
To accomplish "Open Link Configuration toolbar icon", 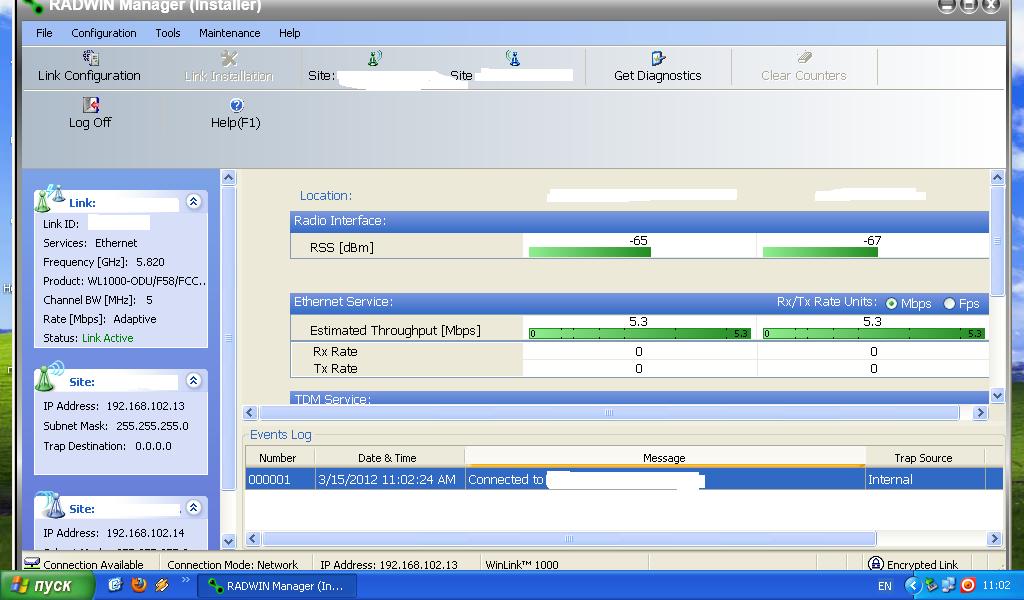I will (x=90, y=59).
